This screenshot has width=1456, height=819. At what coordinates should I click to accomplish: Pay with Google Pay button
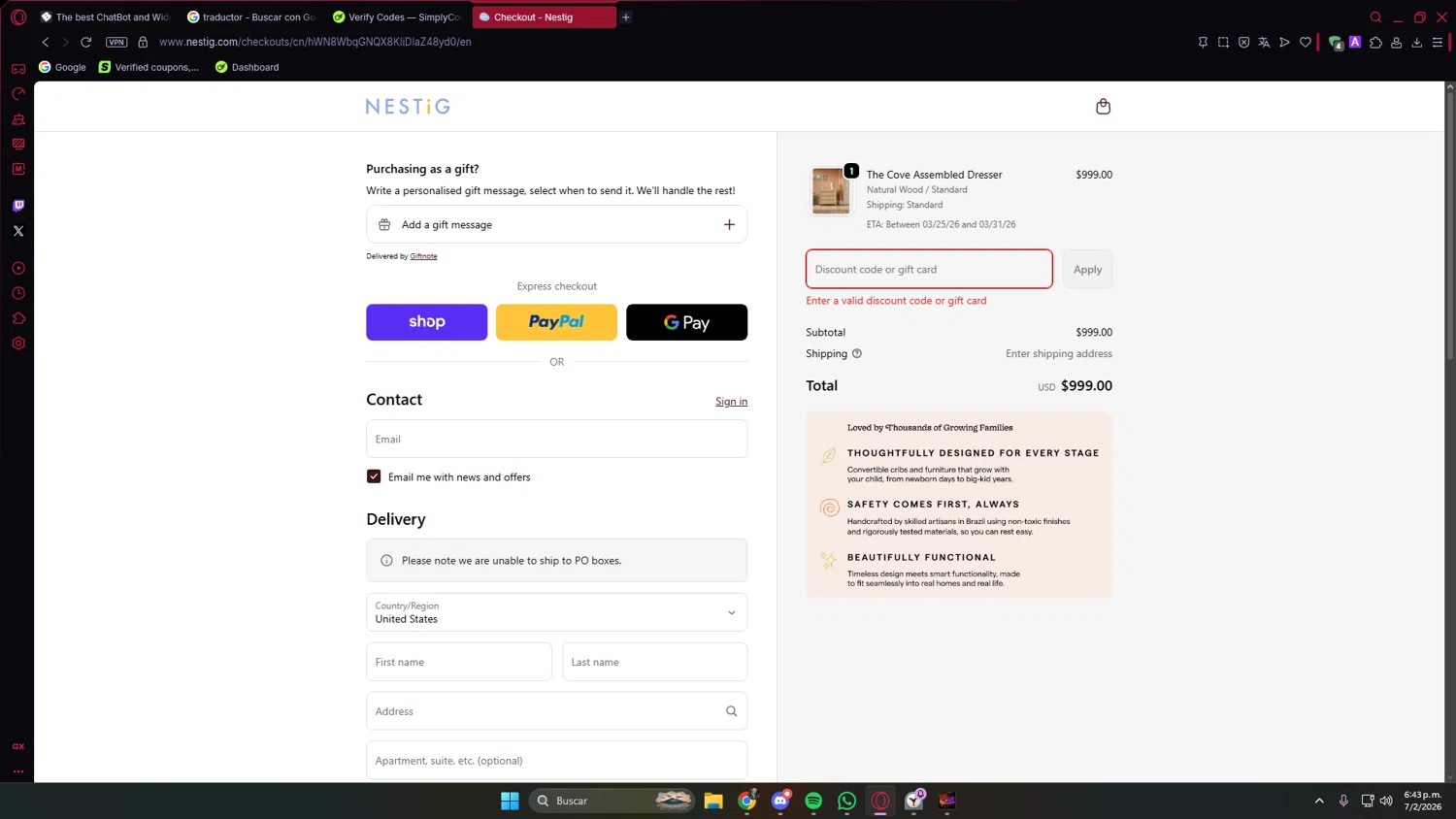[x=686, y=322]
